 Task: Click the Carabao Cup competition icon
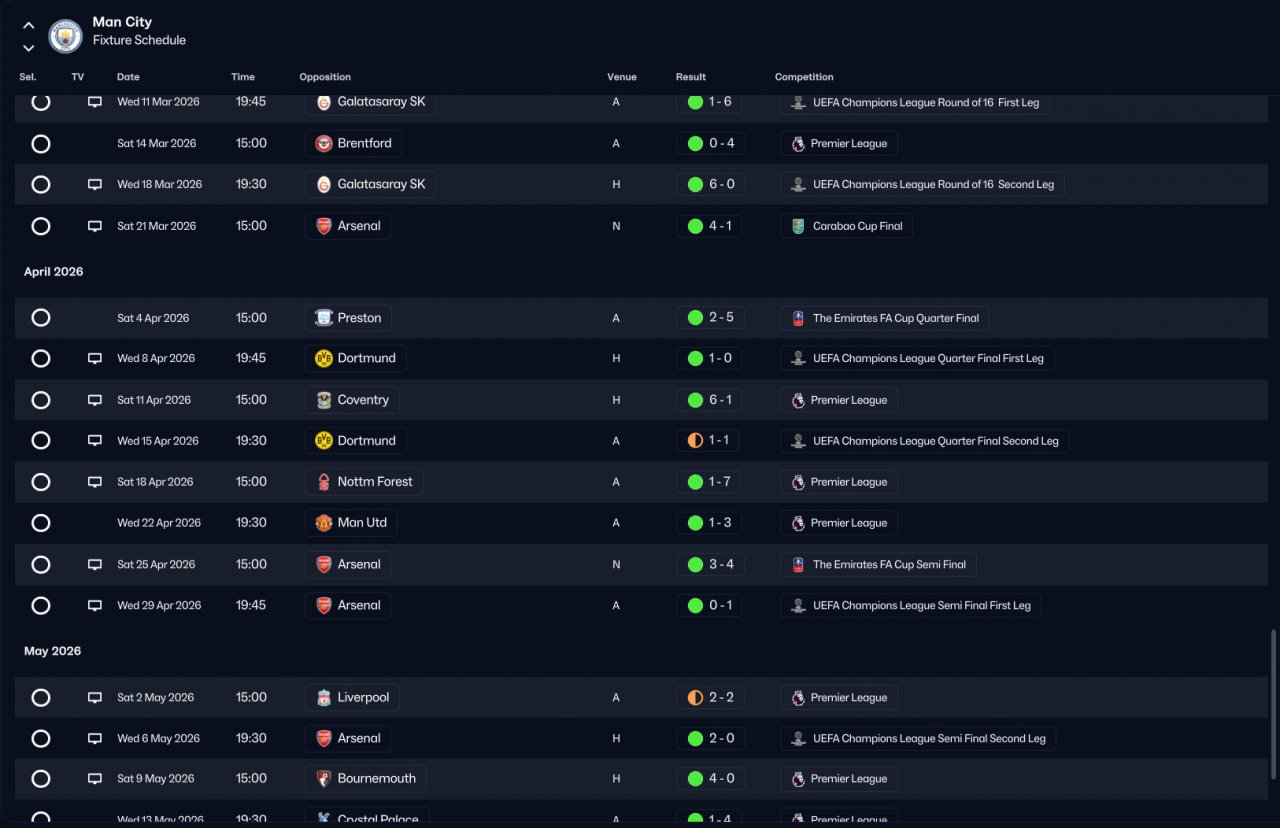[x=798, y=226]
